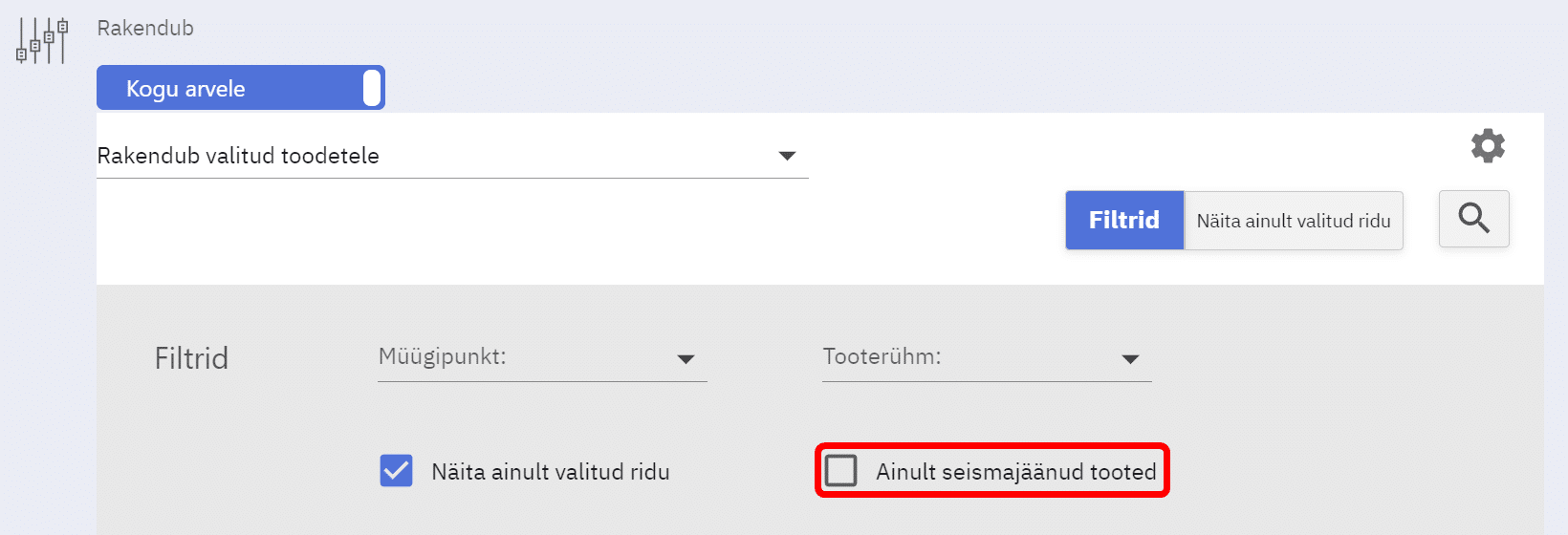Viewport: 1568px width, 535px height.
Task: Open the Tooterühm filter dropdown
Action: click(986, 358)
